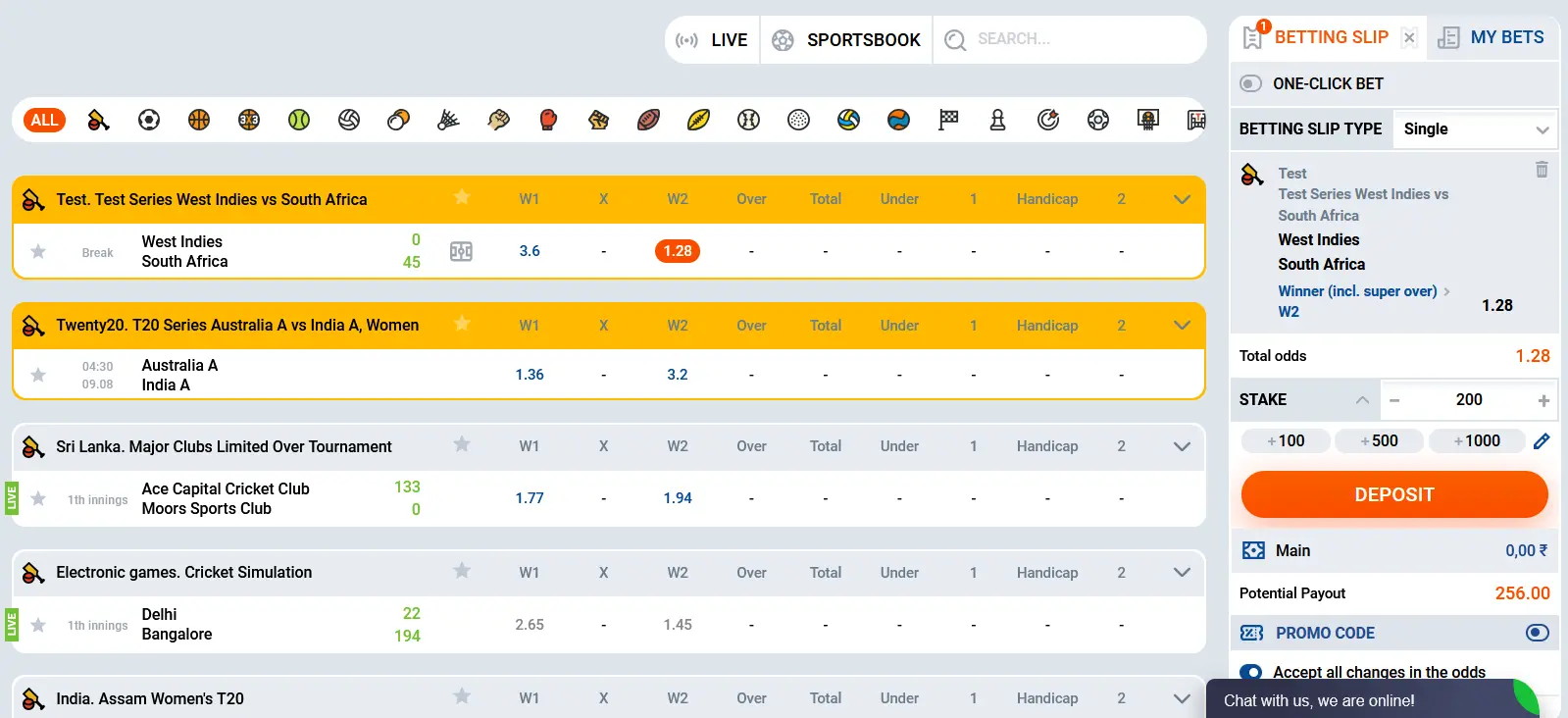Add +500 to the stake
Image resolution: width=1568 pixels, height=718 pixels.
click(x=1379, y=441)
